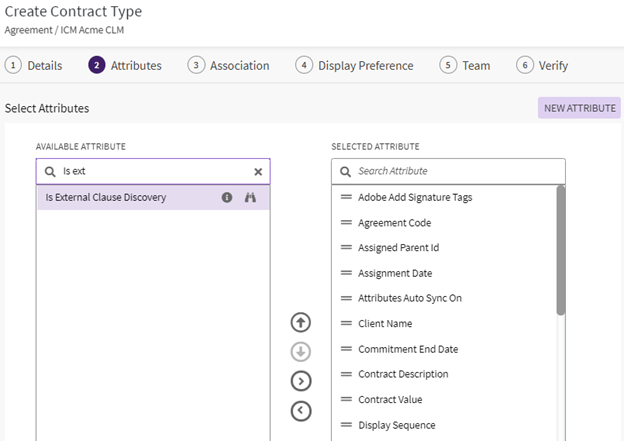Click the binoculars icon on Is External Clause Discovery

pos(251,198)
